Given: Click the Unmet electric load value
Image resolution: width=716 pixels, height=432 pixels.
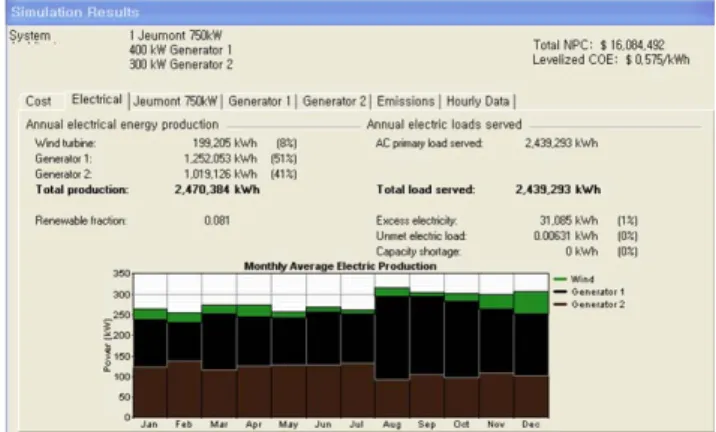Looking at the screenshot, I should click(x=566, y=236).
